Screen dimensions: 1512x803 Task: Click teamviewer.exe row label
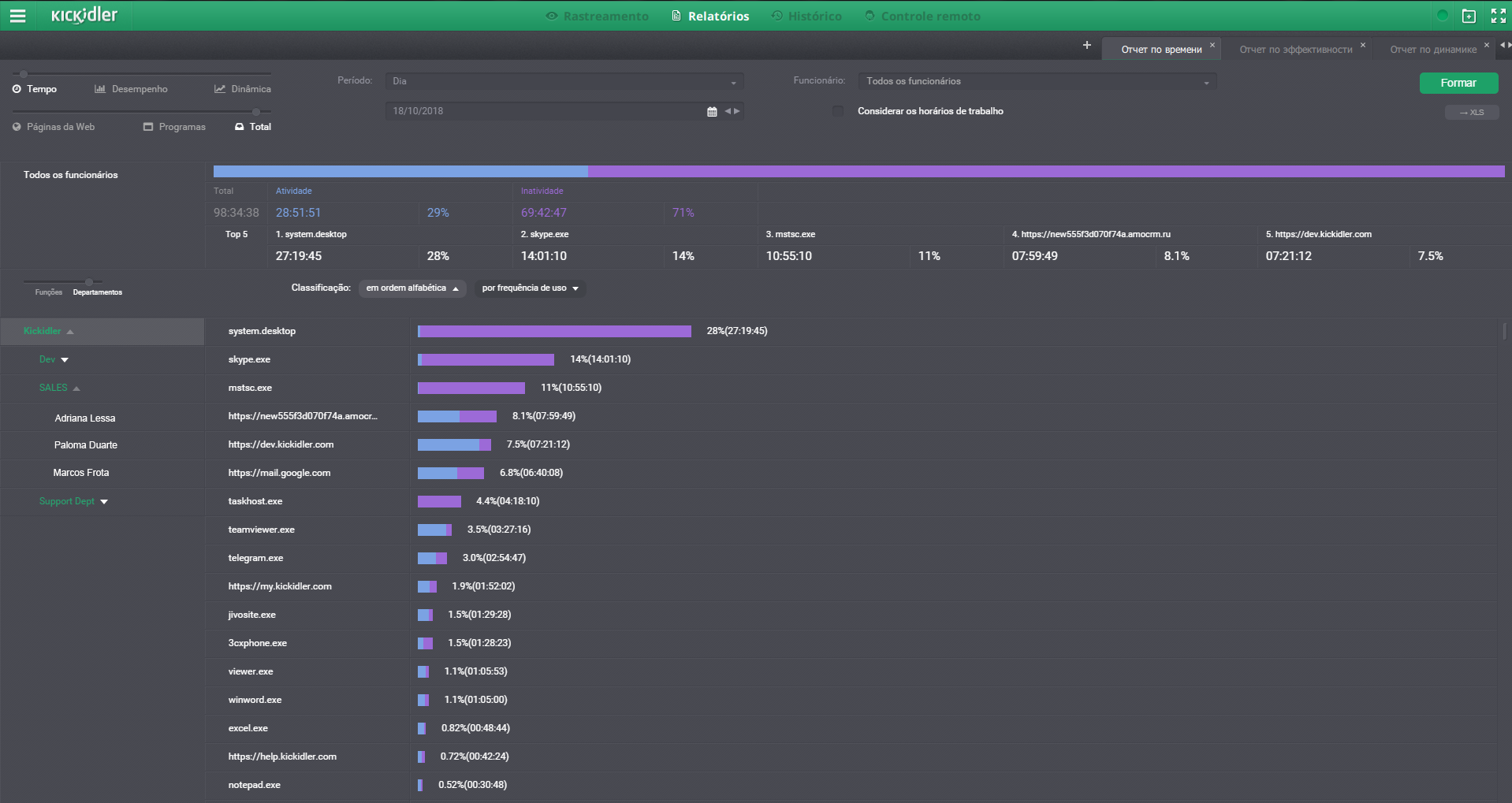(x=262, y=530)
